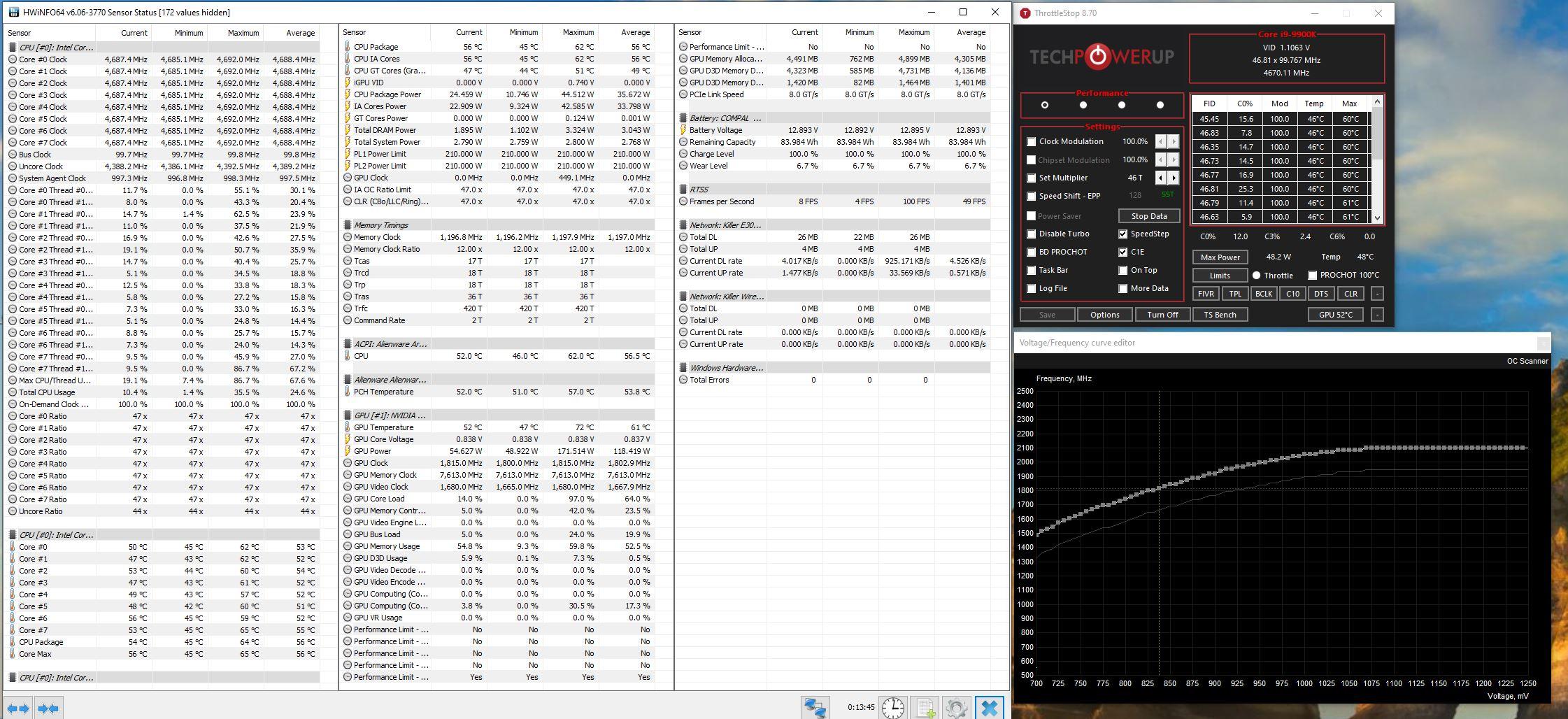Screen dimensions: 1568x719
Task: Open the FIVR voltage control window
Action: pyautogui.click(x=1206, y=294)
